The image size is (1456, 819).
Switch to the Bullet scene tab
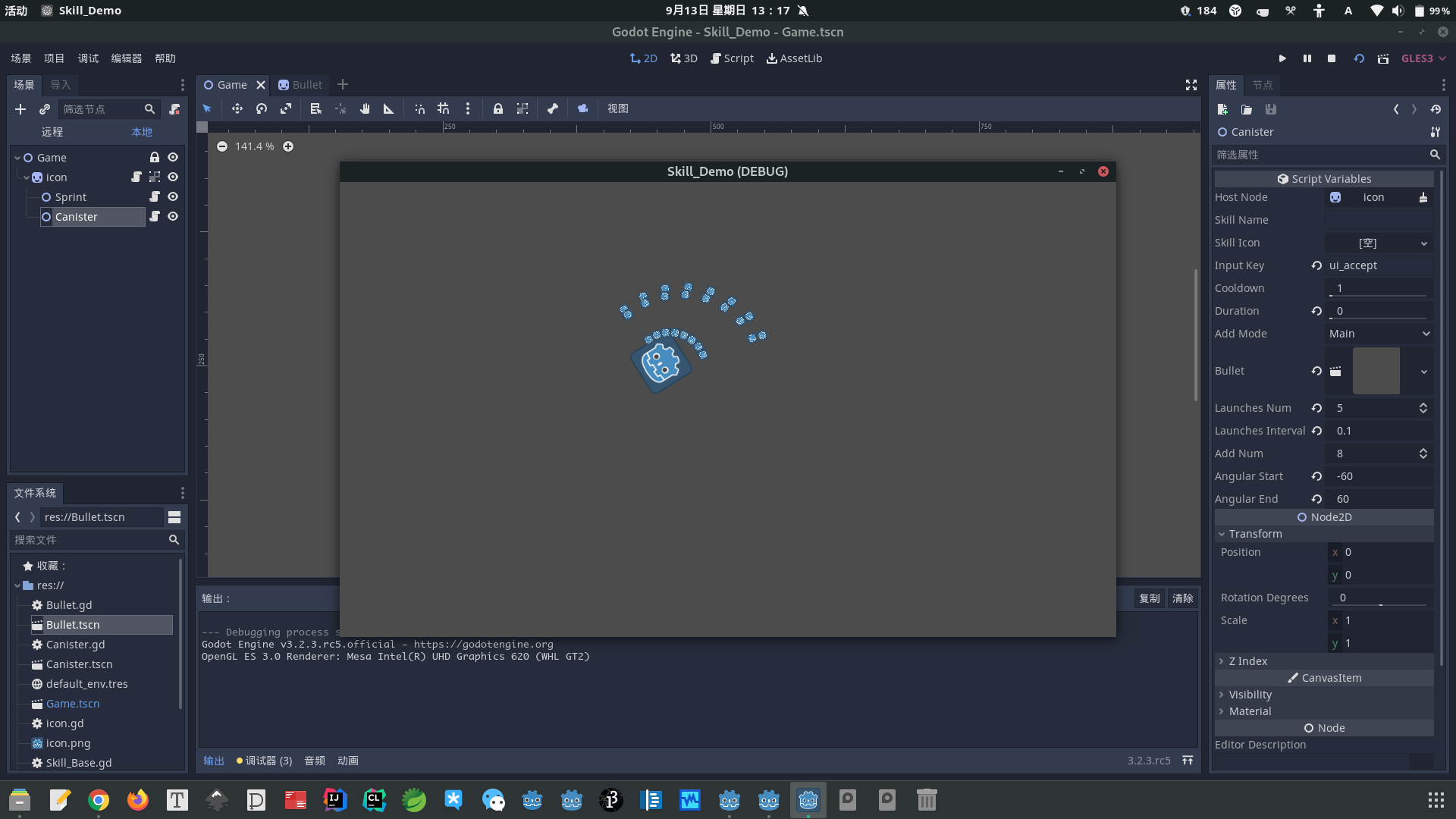[301, 85]
